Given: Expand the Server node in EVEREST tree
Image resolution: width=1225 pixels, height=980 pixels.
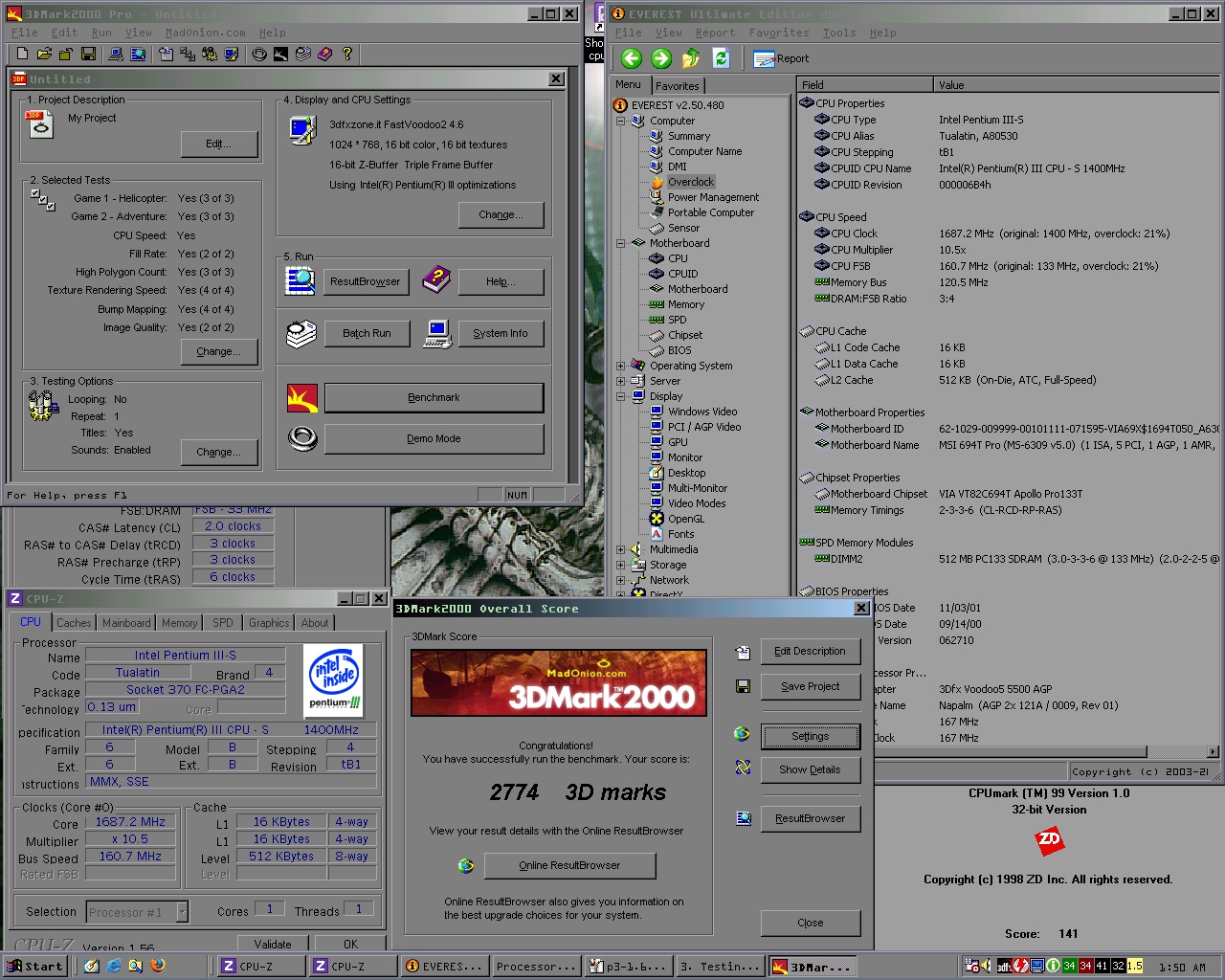Looking at the screenshot, I should coord(620,381).
